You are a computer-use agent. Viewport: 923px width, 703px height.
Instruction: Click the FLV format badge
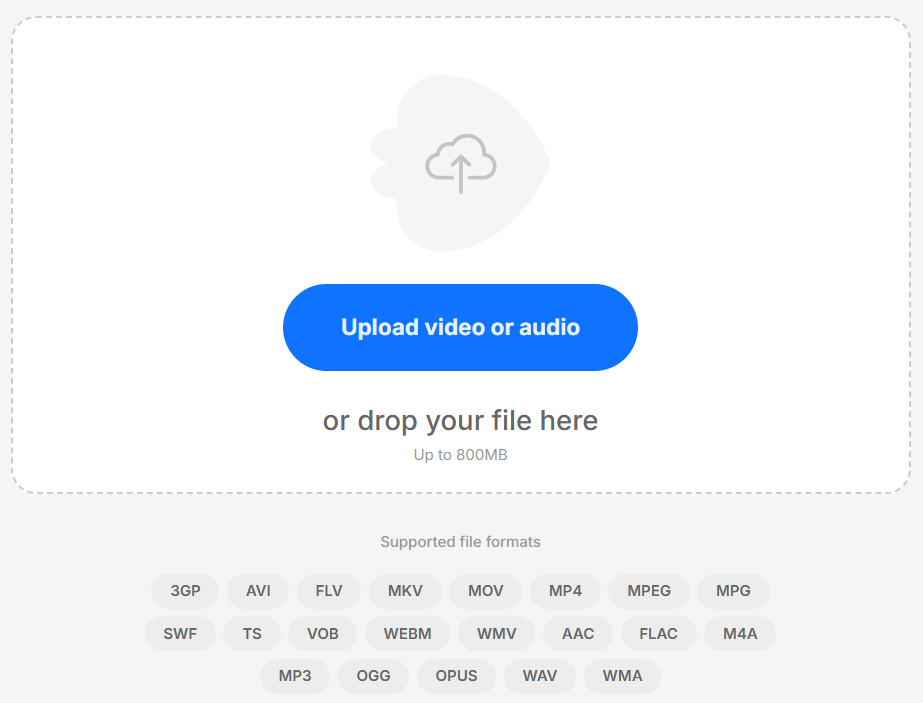pos(329,591)
